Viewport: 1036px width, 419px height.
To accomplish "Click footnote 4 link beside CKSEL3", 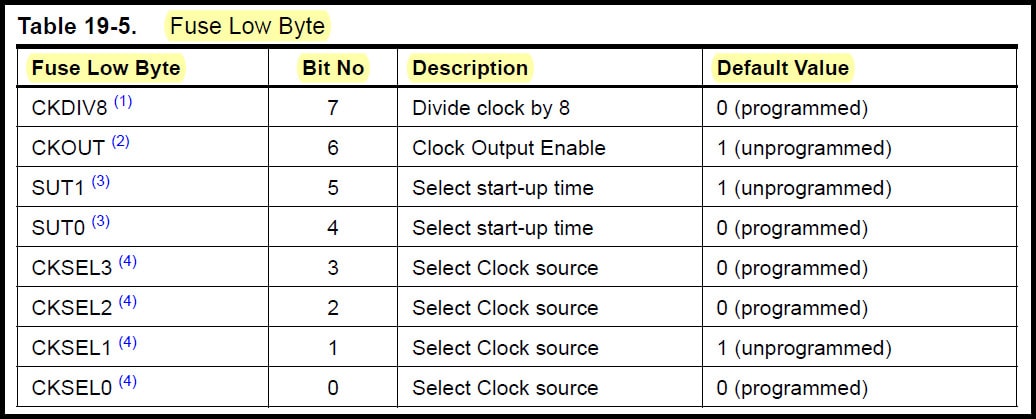I will [x=128, y=262].
